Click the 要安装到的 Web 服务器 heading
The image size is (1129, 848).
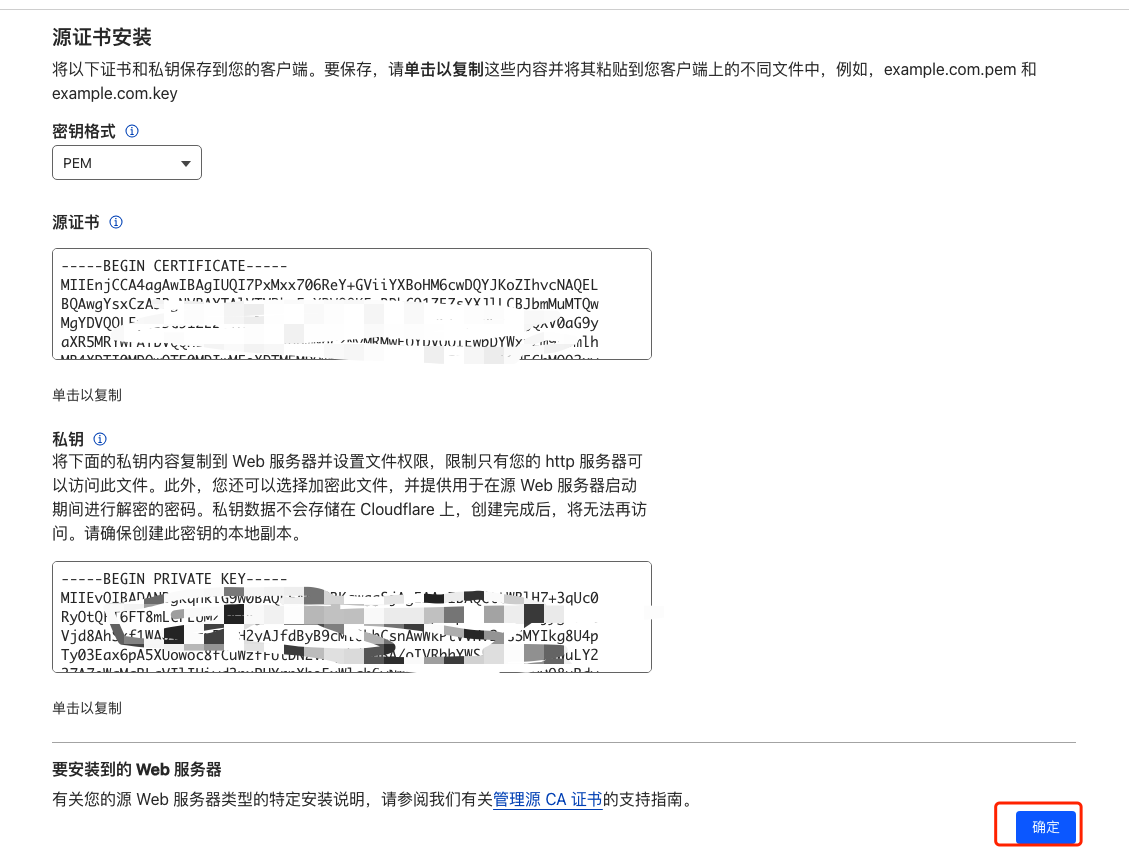(137, 770)
